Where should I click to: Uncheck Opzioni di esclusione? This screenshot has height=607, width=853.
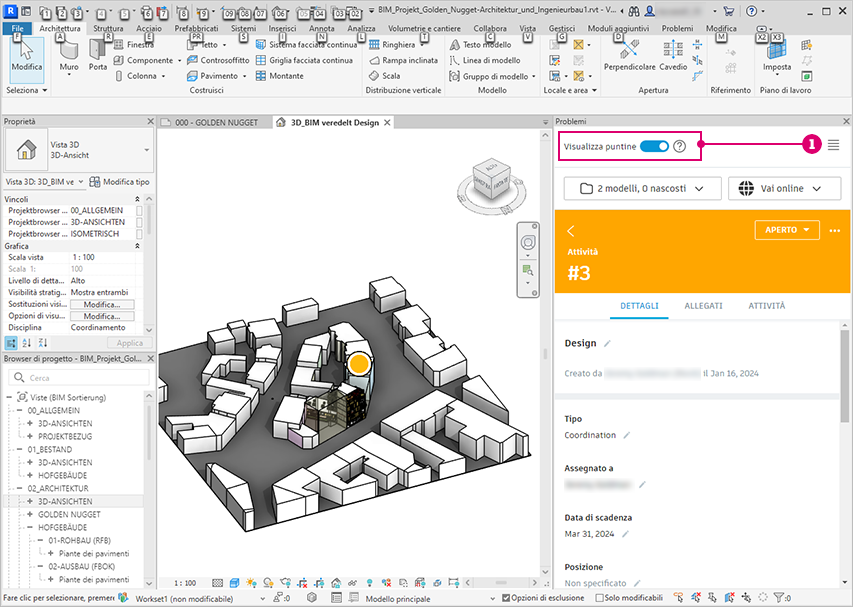(x=506, y=598)
